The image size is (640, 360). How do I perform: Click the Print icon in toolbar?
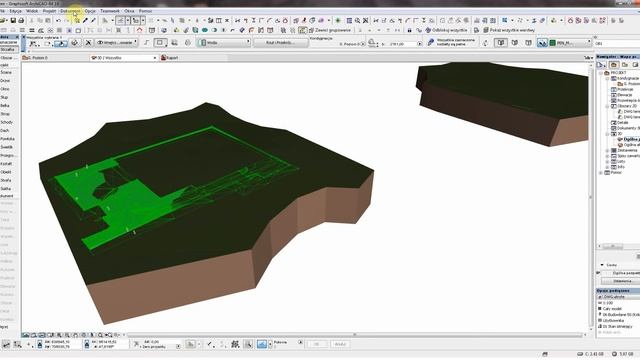tap(21, 20)
